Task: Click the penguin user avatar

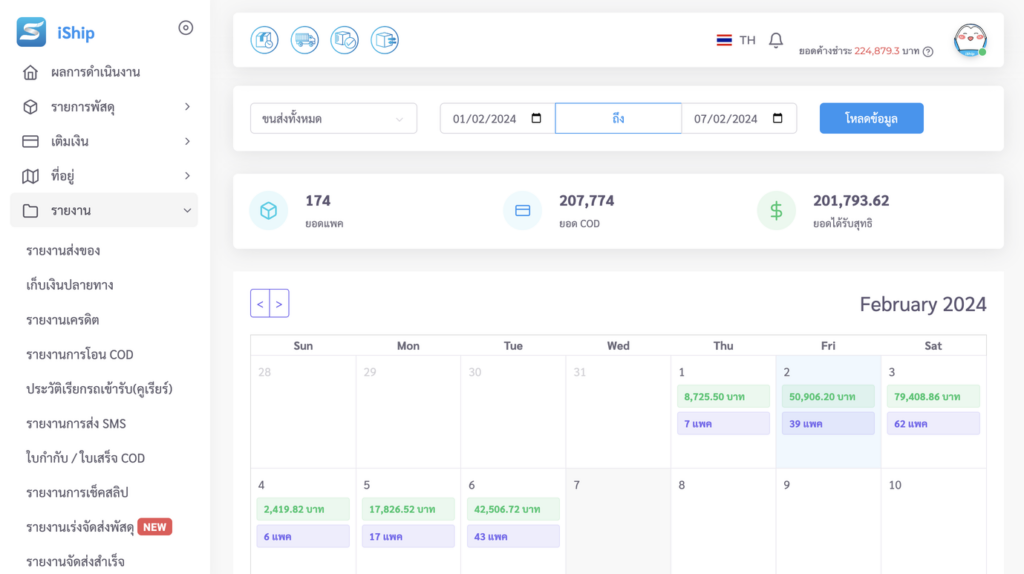Action: pos(969,40)
